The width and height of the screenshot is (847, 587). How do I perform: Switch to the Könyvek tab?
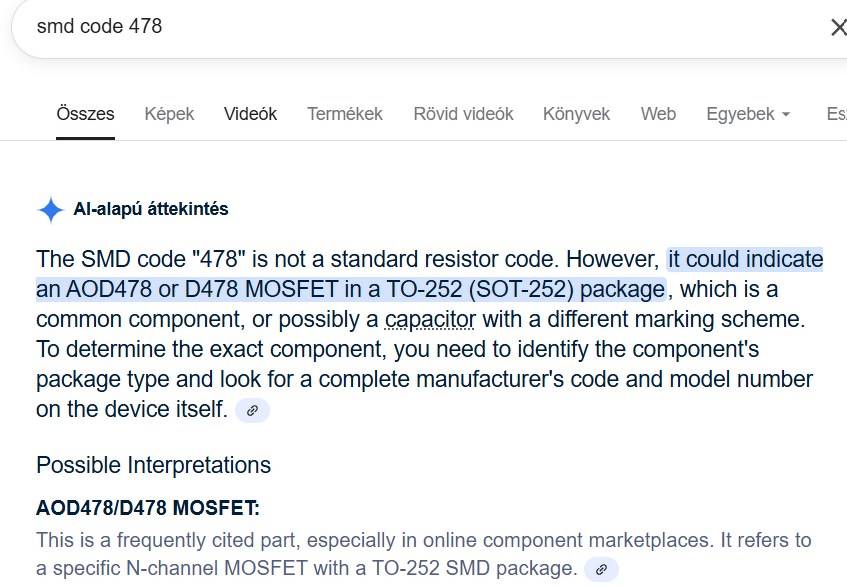pos(576,114)
